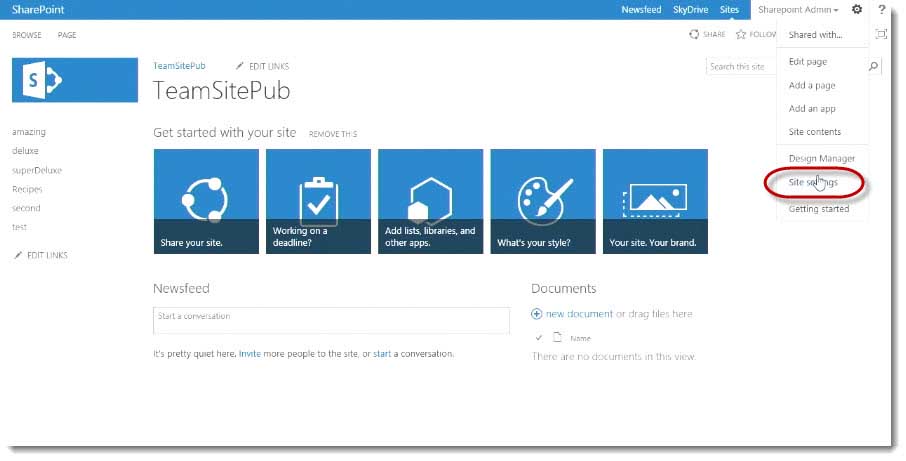Image resolution: width=906 pixels, height=461 pixels.
Task: Click the Share icon in page toolbar
Action: pyautogui.click(x=695, y=34)
